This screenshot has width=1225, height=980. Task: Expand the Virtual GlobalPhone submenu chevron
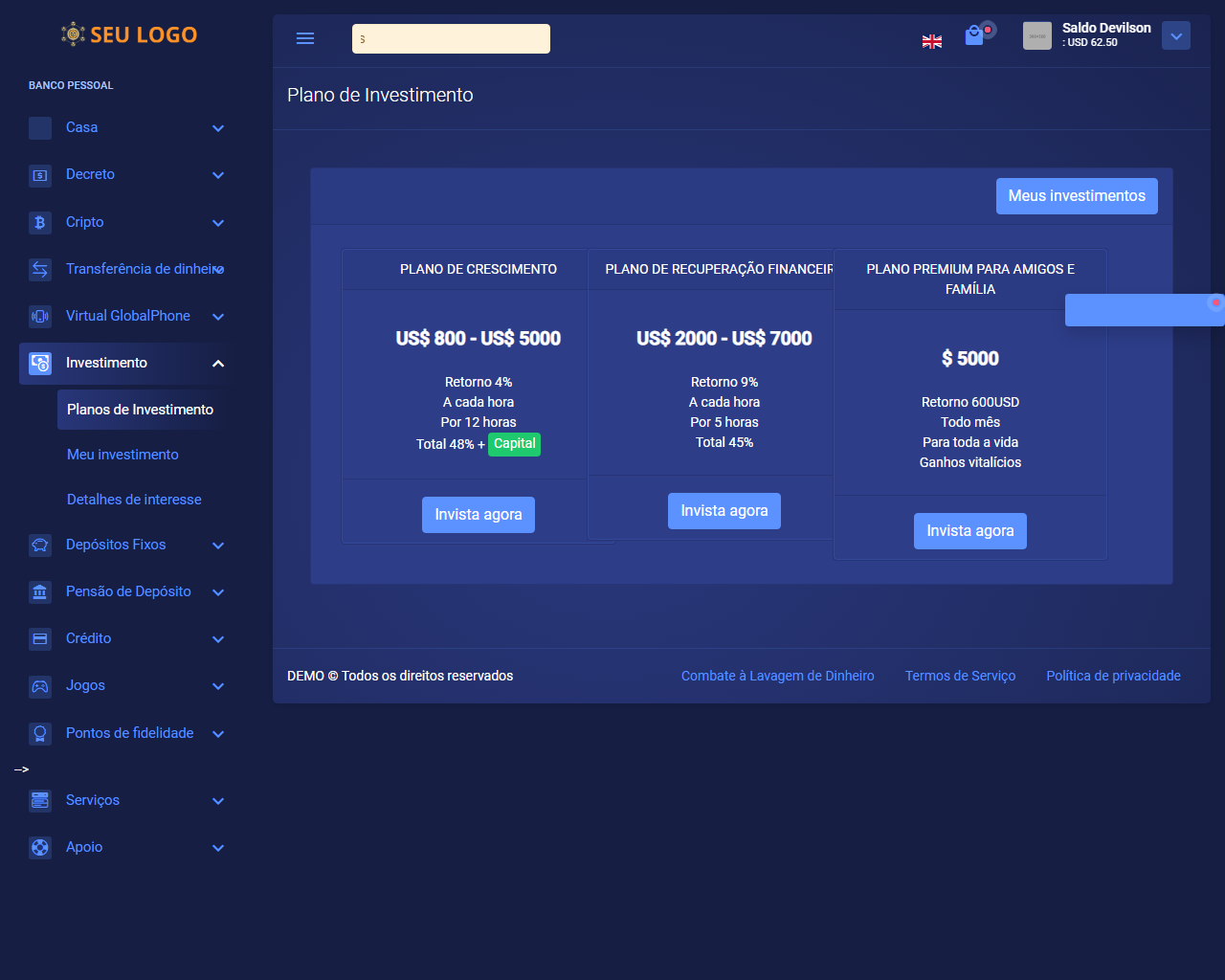(x=218, y=317)
